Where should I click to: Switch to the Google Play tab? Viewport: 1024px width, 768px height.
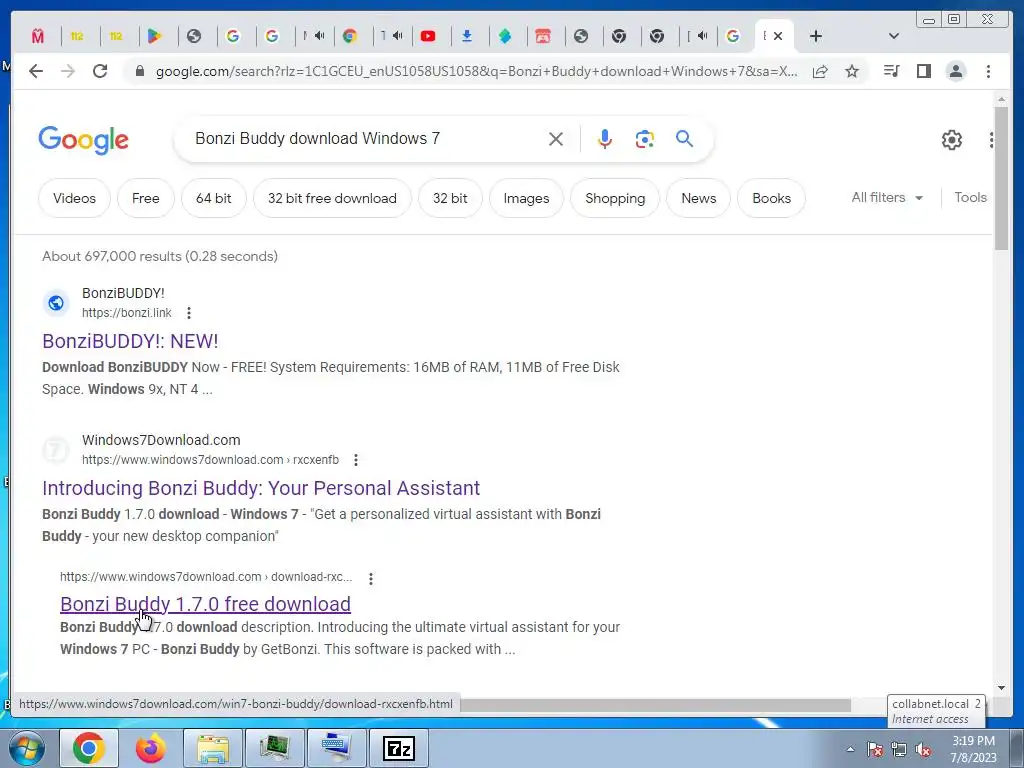point(155,36)
